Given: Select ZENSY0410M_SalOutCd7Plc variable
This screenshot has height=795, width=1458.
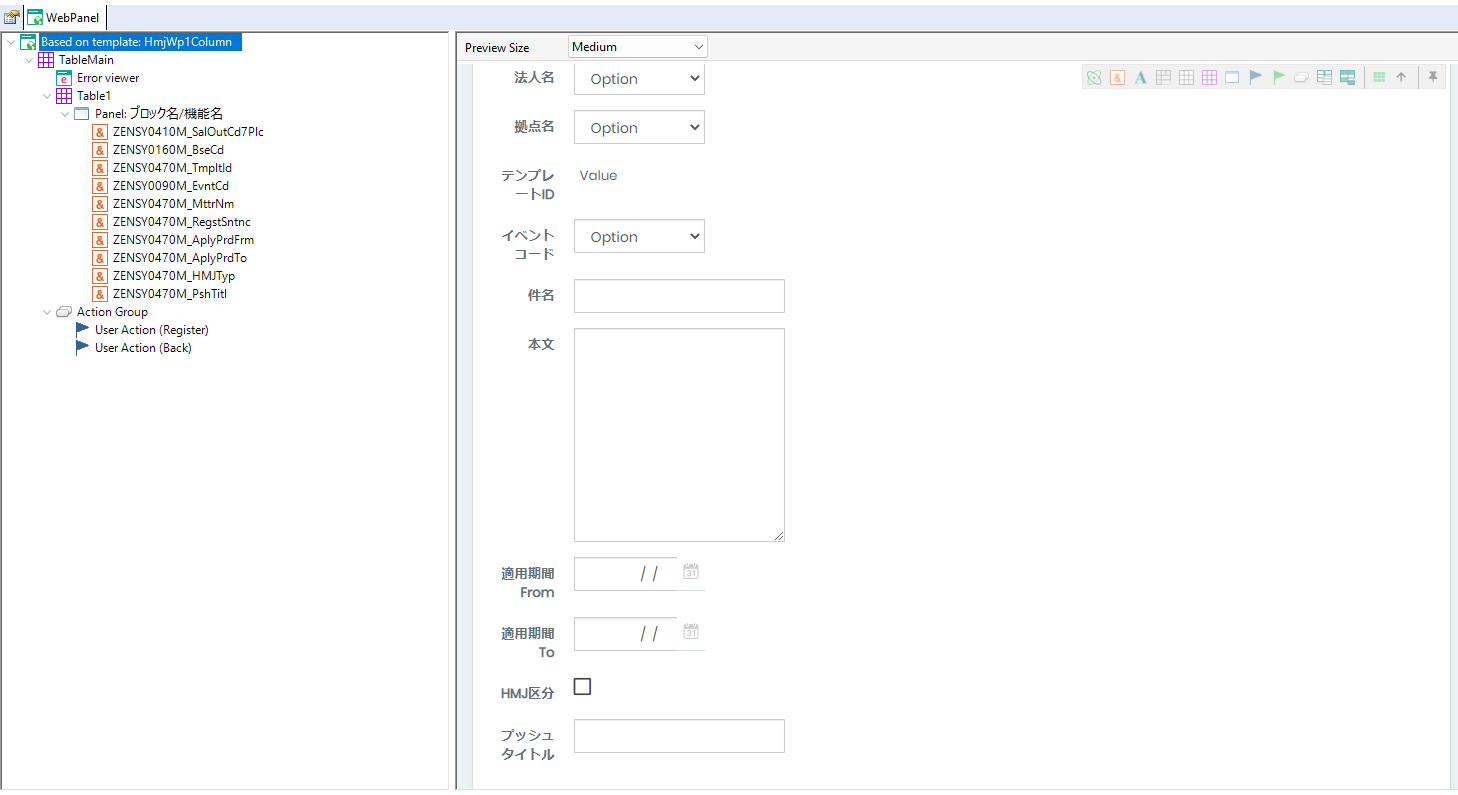Looking at the screenshot, I should [x=188, y=132].
